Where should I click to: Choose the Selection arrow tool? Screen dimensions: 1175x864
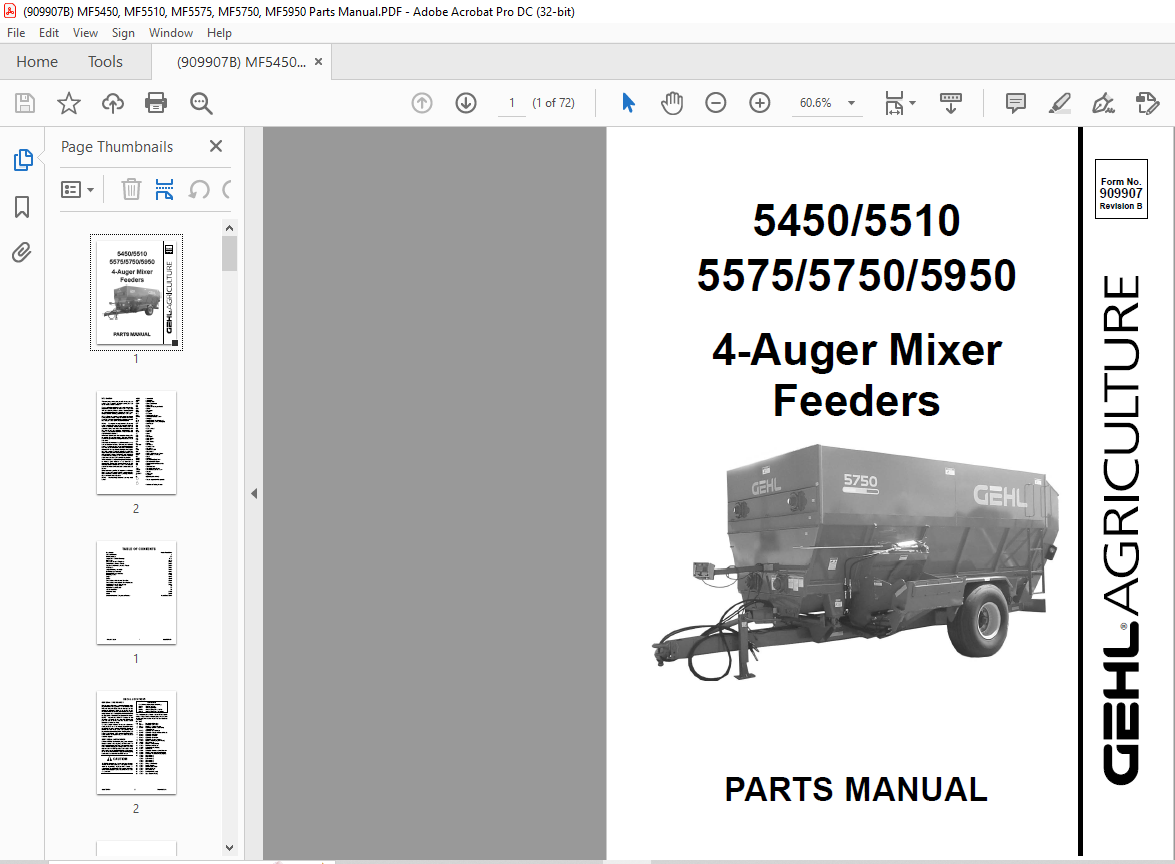point(628,103)
